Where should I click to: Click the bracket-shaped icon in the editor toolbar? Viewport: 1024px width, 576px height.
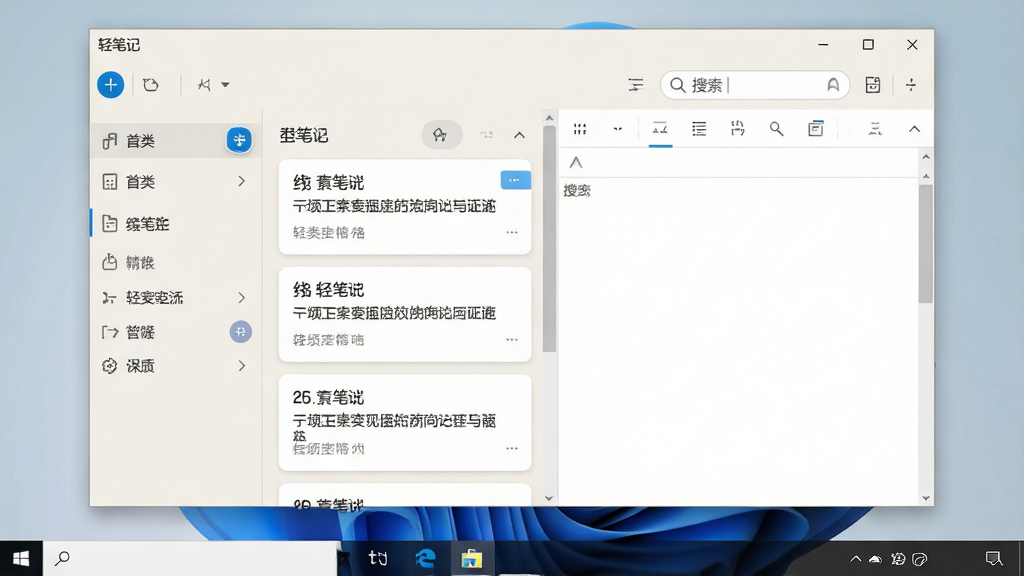737,129
